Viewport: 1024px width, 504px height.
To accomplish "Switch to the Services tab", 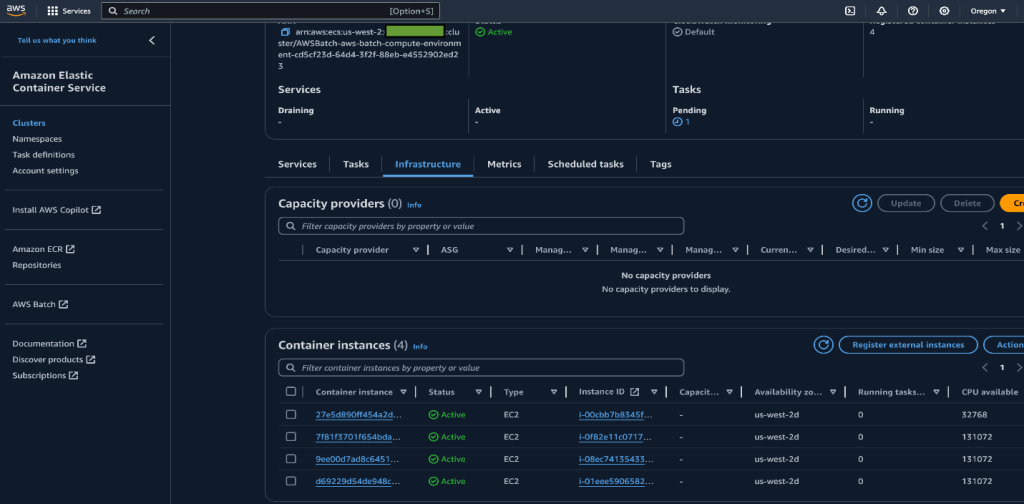I will pyautogui.click(x=297, y=165).
